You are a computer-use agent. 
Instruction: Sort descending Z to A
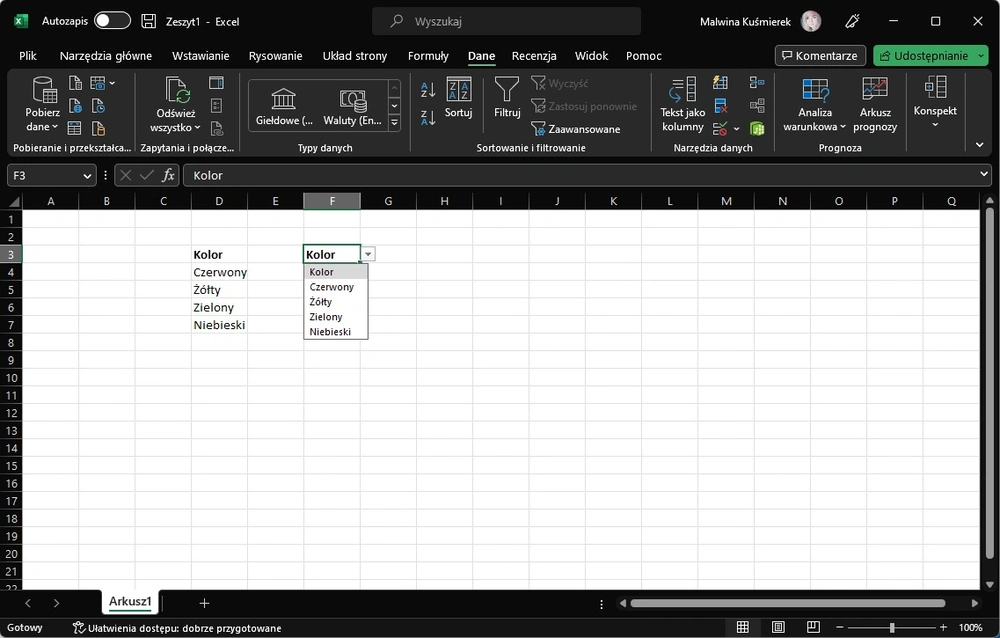pyautogui.click(x=428, y=117)
